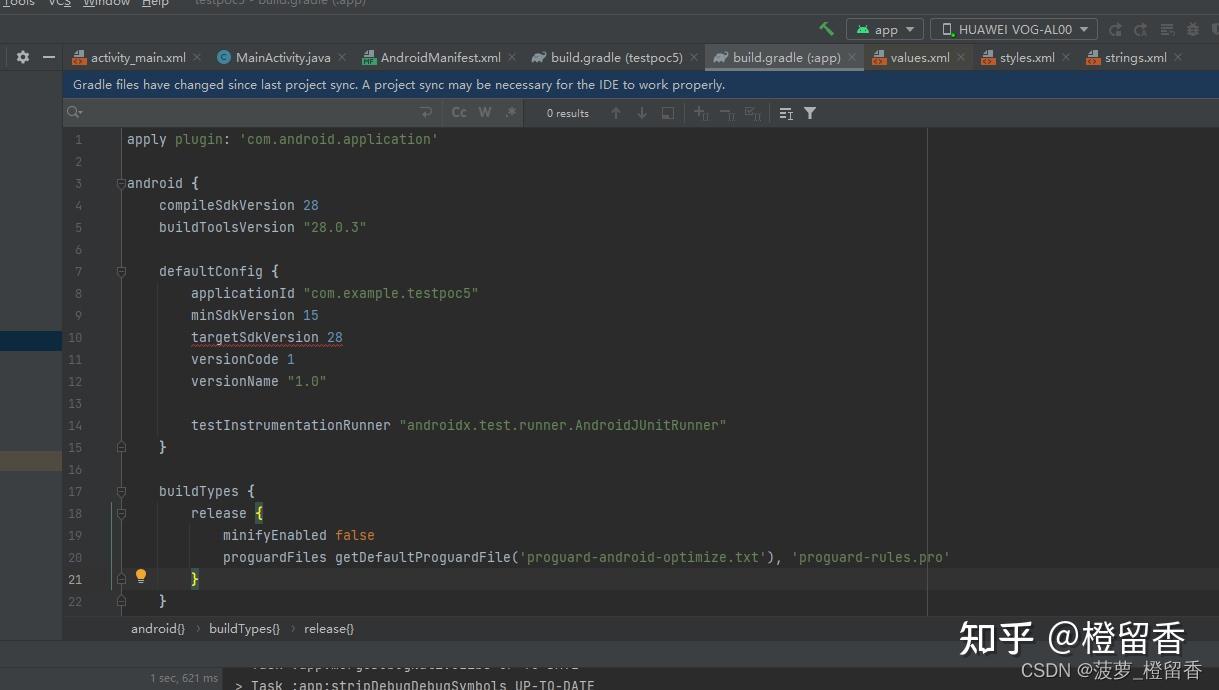Close the activity_main.xml tab
Screen dimensions: 1219x690
pos(197,58)
